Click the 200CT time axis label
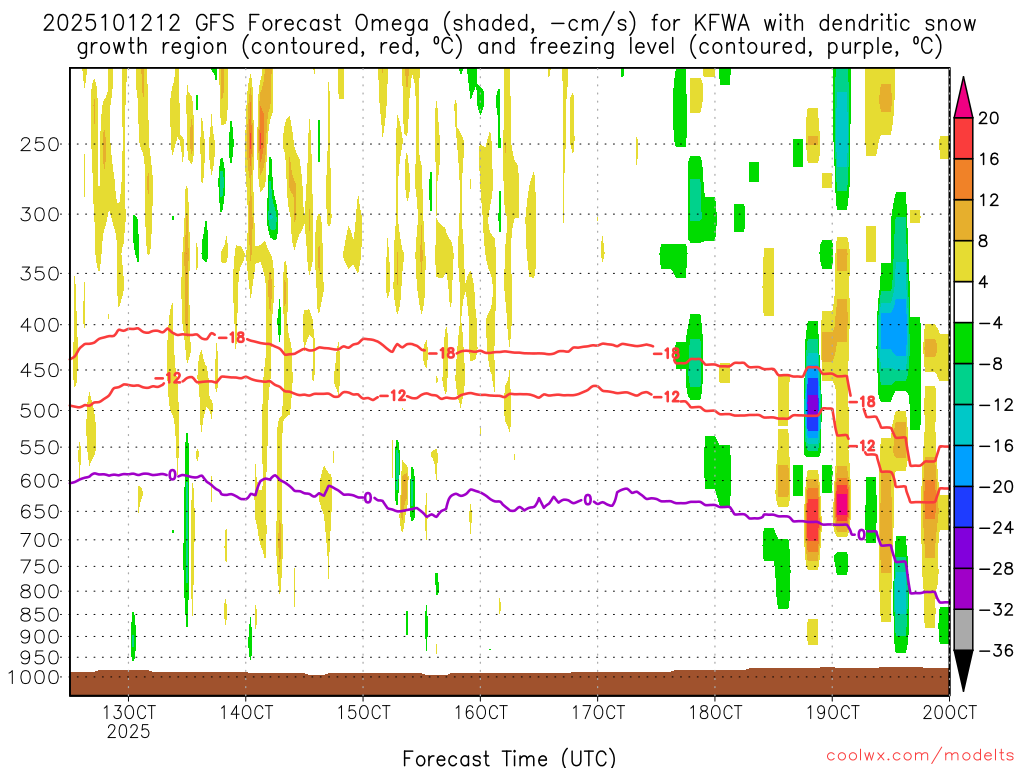Viewport: 1024px width, 768px height. click(x=950, y=712)
